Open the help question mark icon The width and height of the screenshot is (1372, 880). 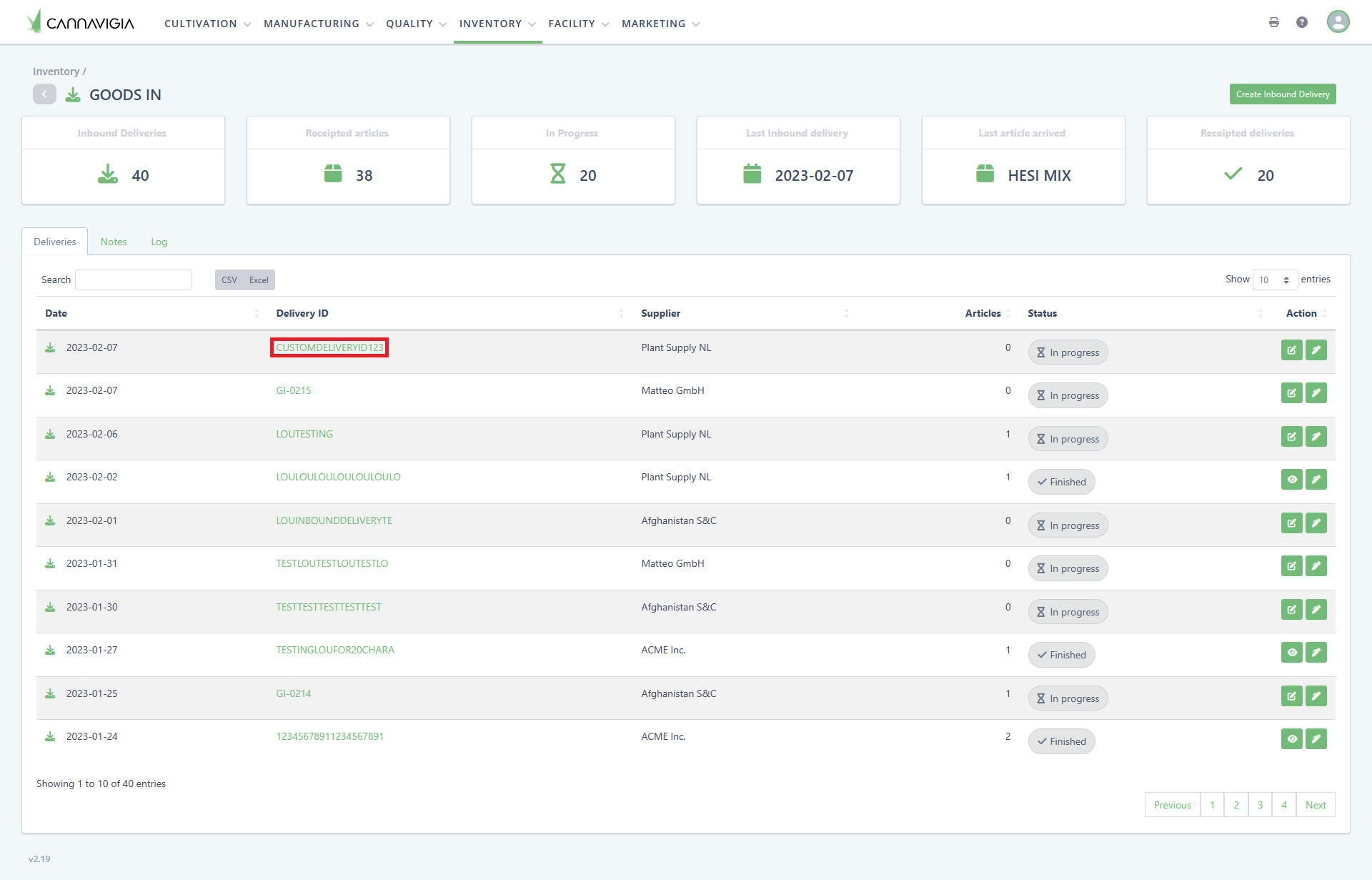[1302, 22]
